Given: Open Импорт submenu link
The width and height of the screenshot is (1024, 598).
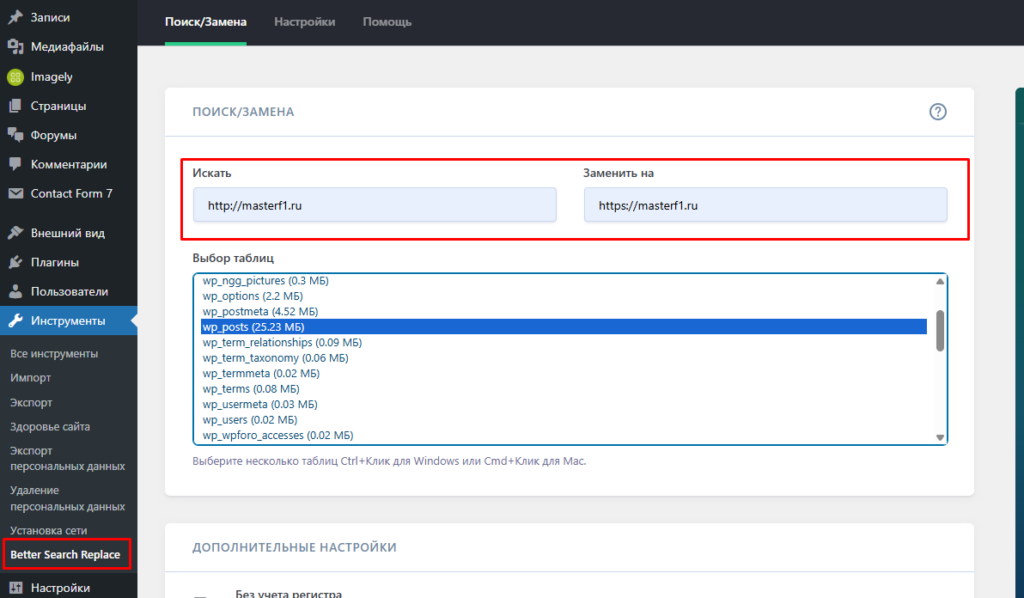Looking at the screenshot, I should [x=31, y=377].
